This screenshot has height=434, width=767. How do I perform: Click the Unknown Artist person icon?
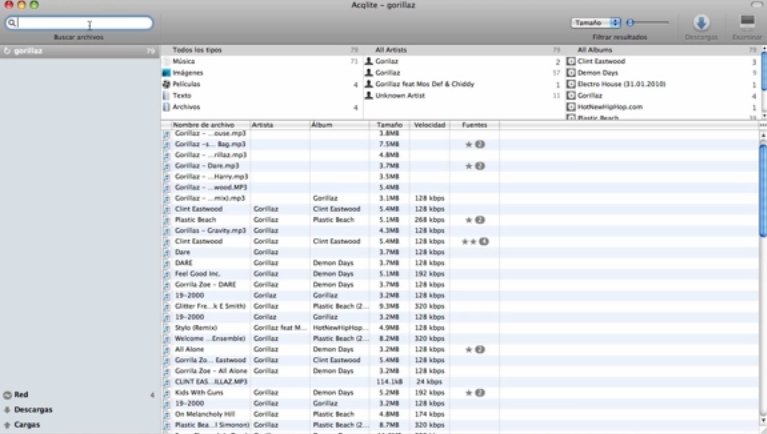pos(369,95)
